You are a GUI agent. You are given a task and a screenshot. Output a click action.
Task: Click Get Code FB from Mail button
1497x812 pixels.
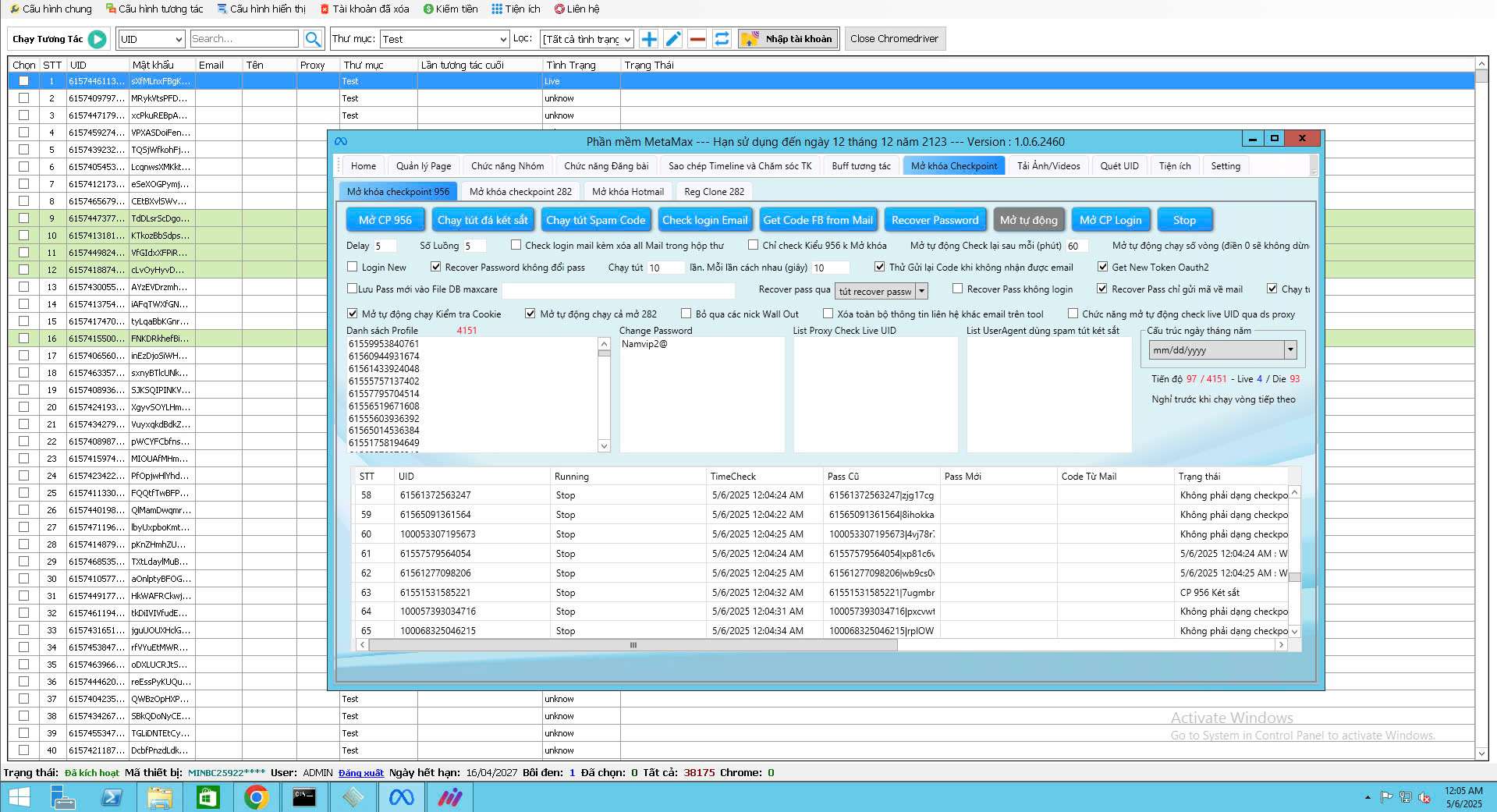[x=818, y=220]
